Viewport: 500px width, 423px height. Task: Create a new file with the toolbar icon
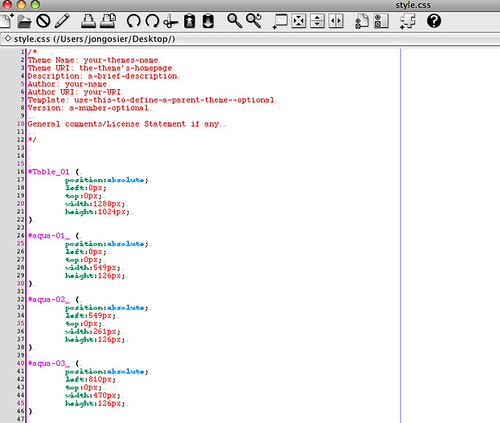6,21
